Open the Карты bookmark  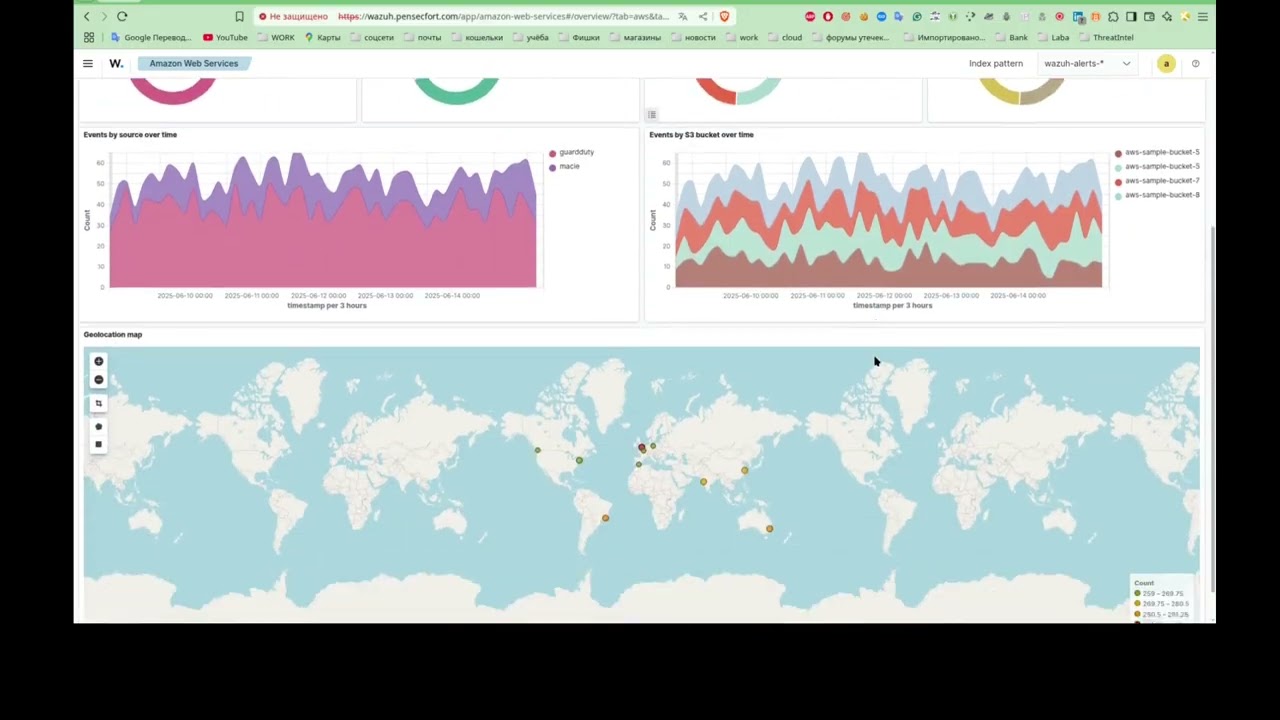pyautogui.click(x=322, y=37)
